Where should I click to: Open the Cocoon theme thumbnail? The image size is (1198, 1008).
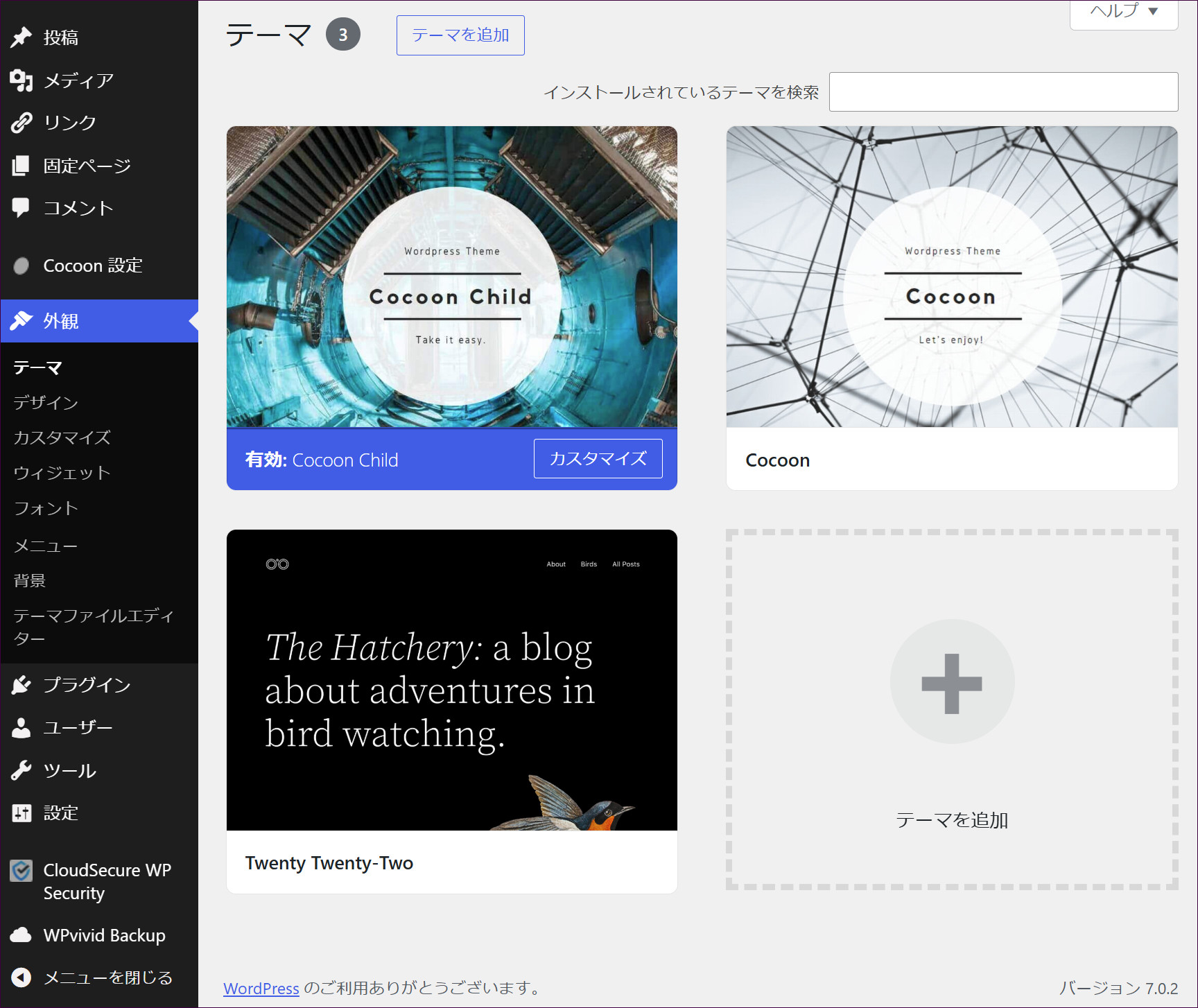tap(952, 277)
